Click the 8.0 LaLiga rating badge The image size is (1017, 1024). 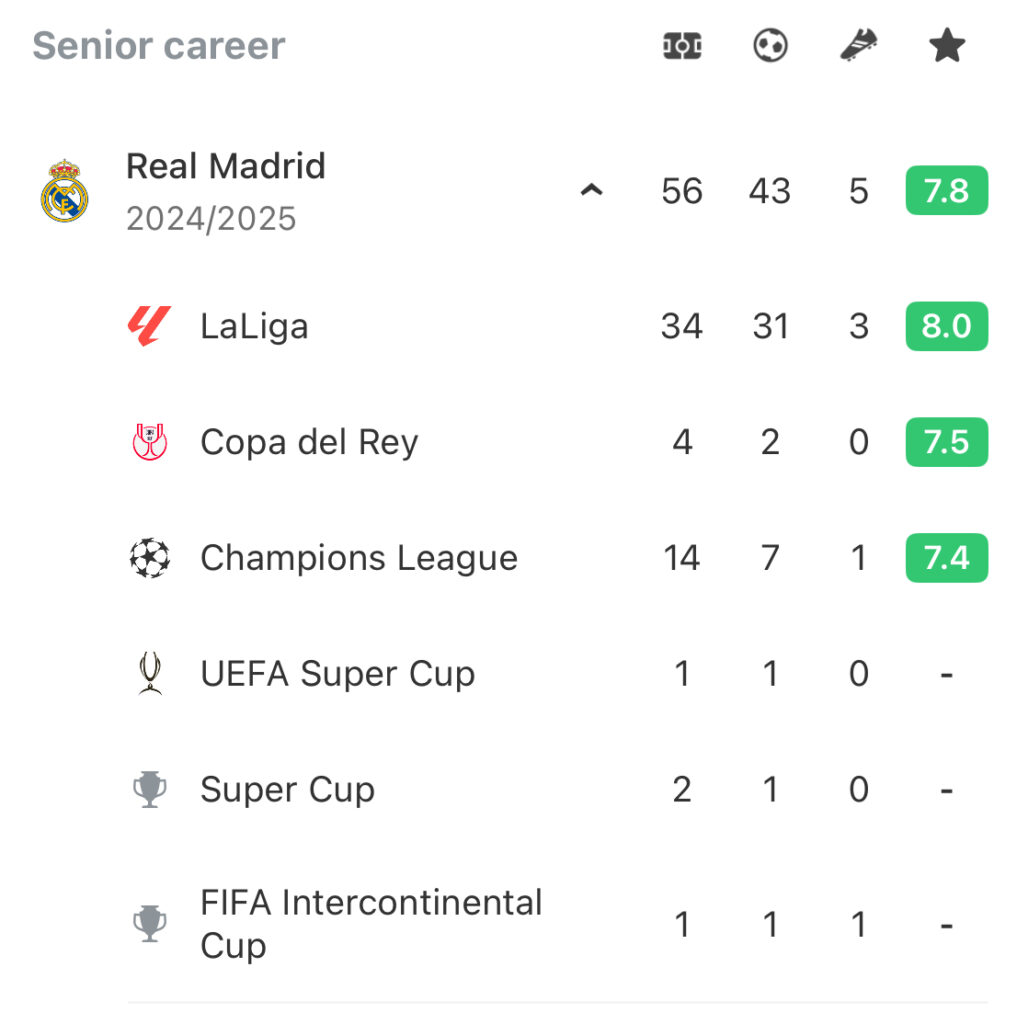pyautogui.click(x=946, y=326)
